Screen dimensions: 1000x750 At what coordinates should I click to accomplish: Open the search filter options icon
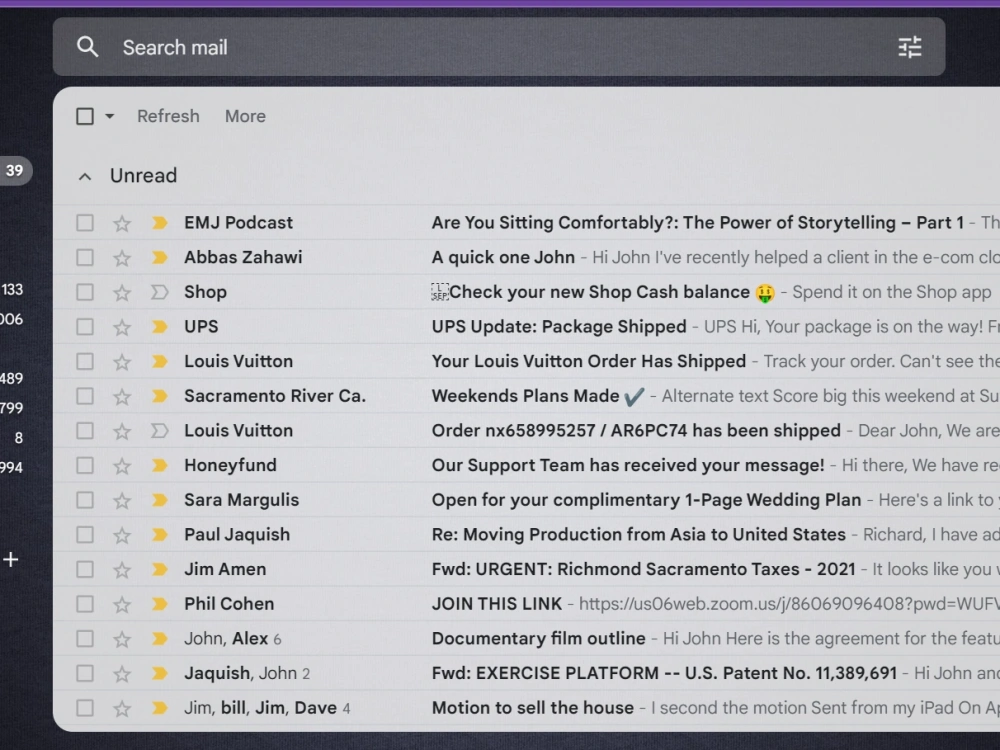click(x=909, y=47)
